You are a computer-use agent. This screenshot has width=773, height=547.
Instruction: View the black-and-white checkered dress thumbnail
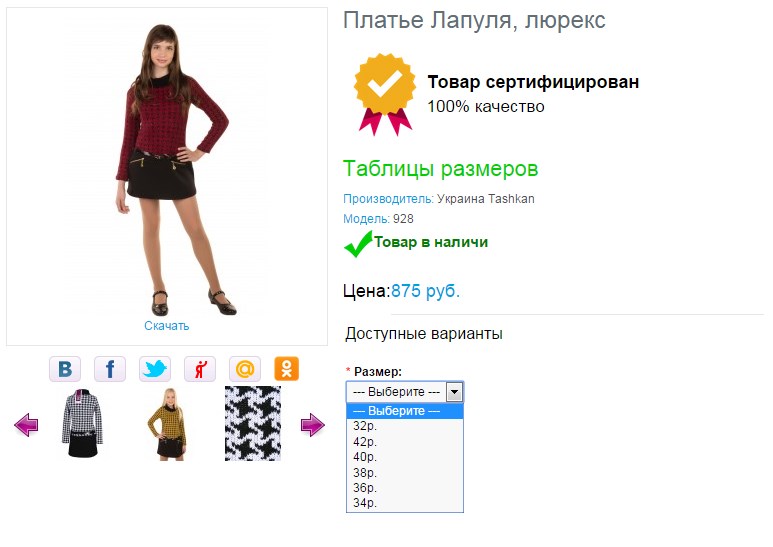(82, 424)
